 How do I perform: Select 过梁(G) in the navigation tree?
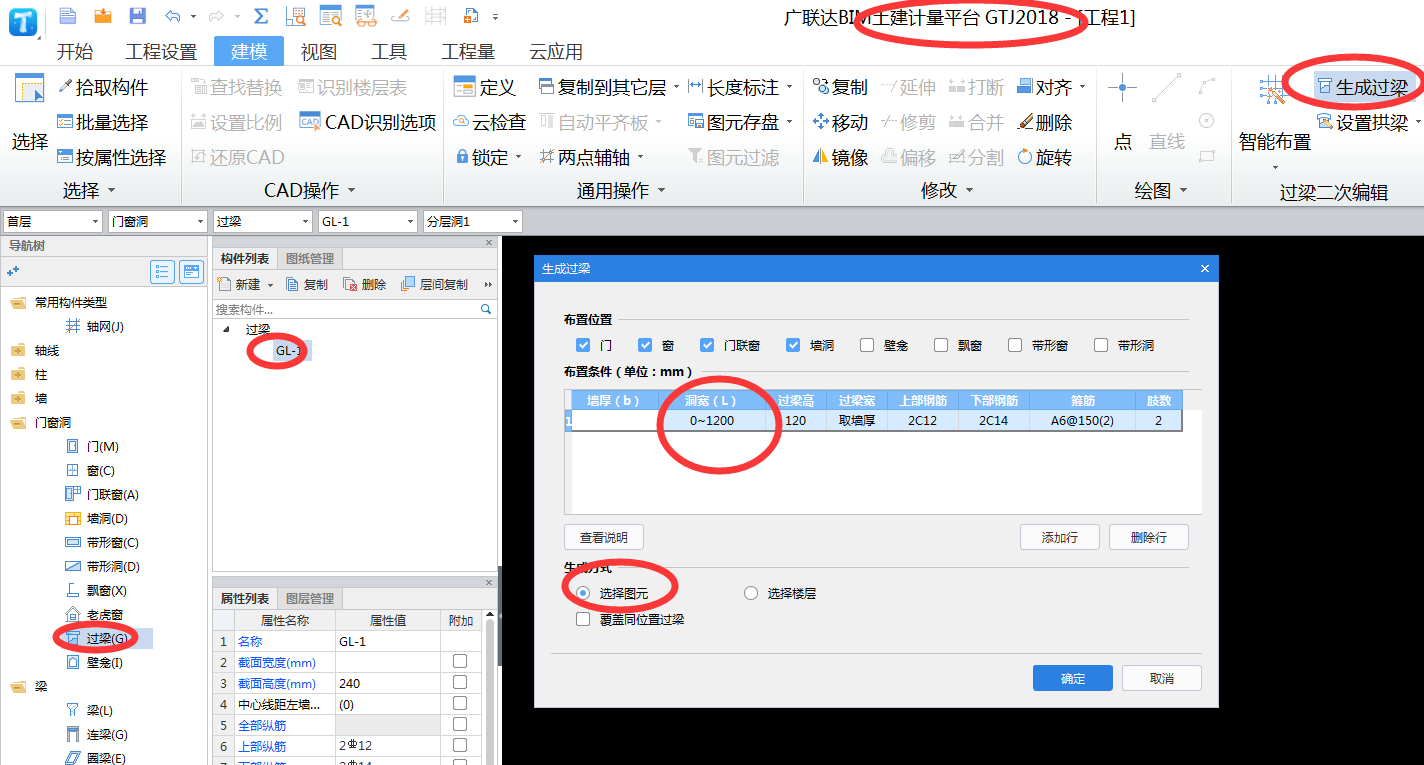[106, 638]
